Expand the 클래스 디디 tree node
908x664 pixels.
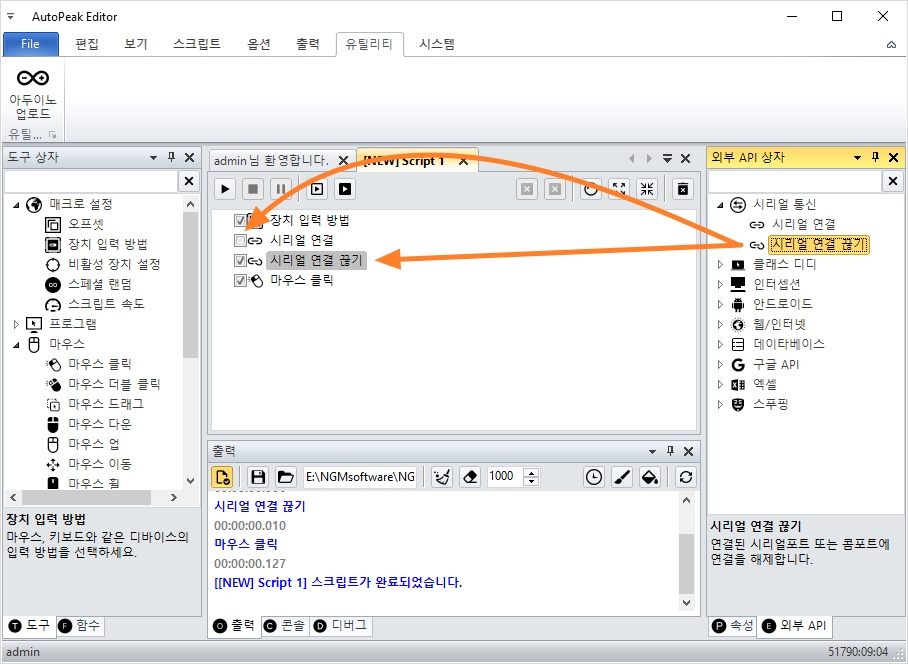720,265
